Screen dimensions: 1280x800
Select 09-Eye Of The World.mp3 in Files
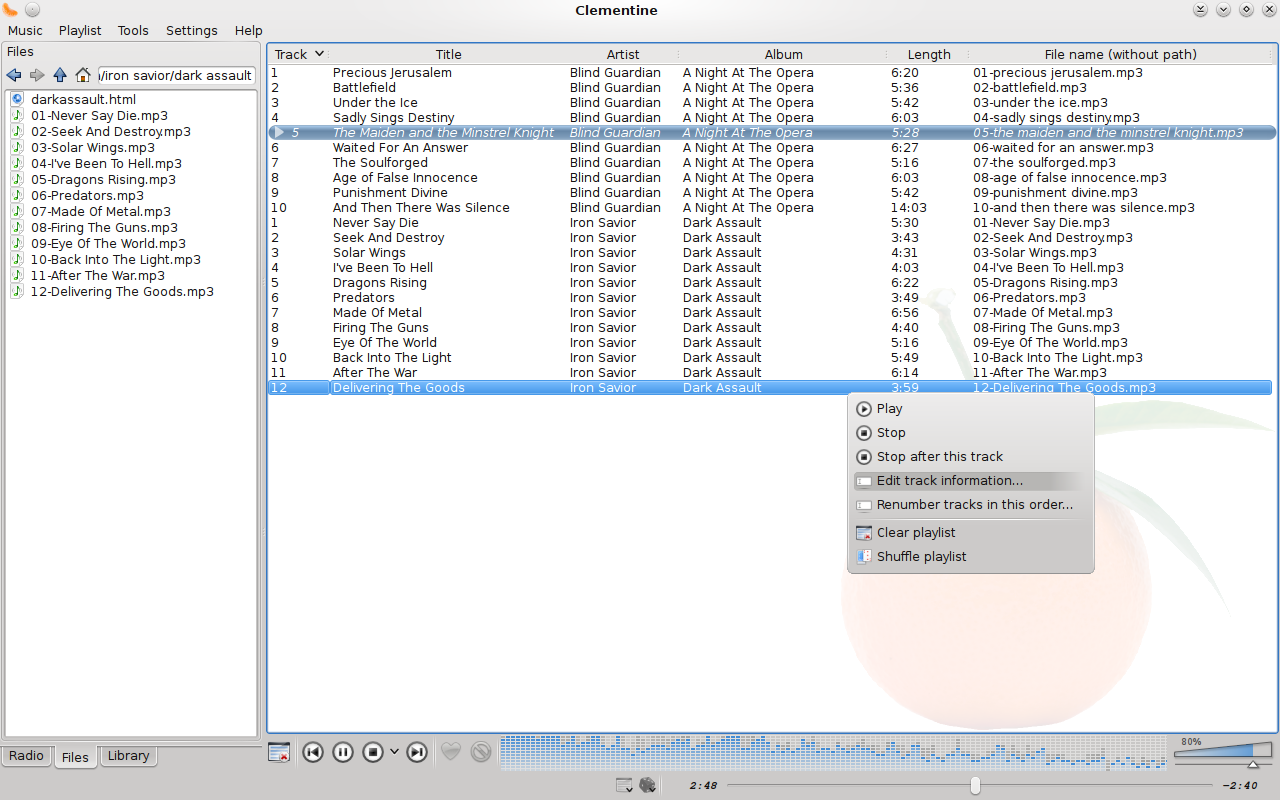108,244
